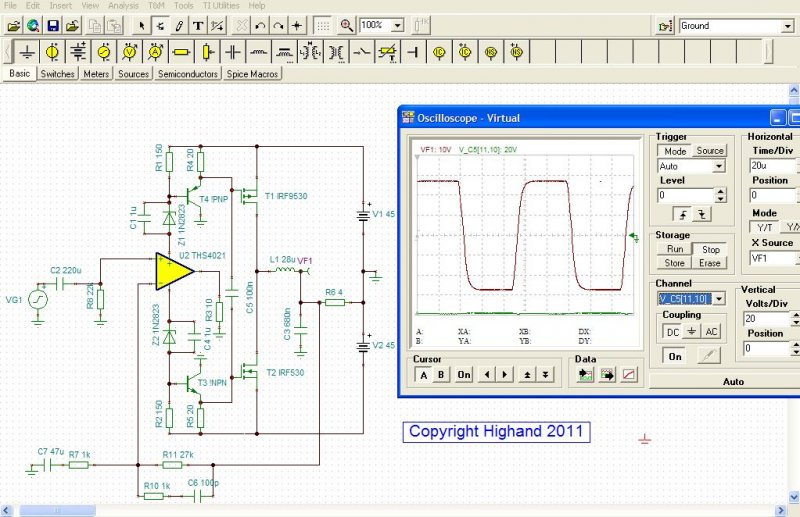
Task: Insert the Jumper component
Action: tap(413, 52)
